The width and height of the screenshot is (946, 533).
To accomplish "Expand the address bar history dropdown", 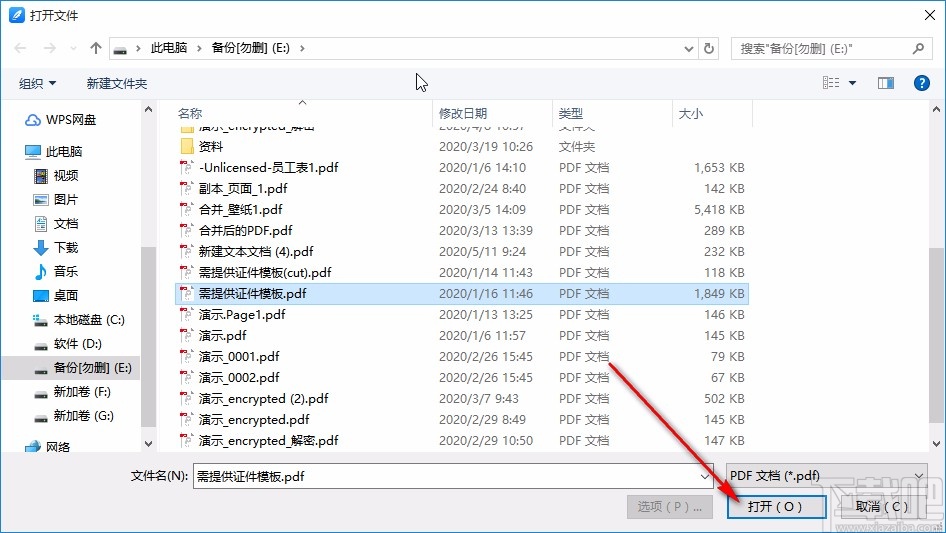I will 688,48.
